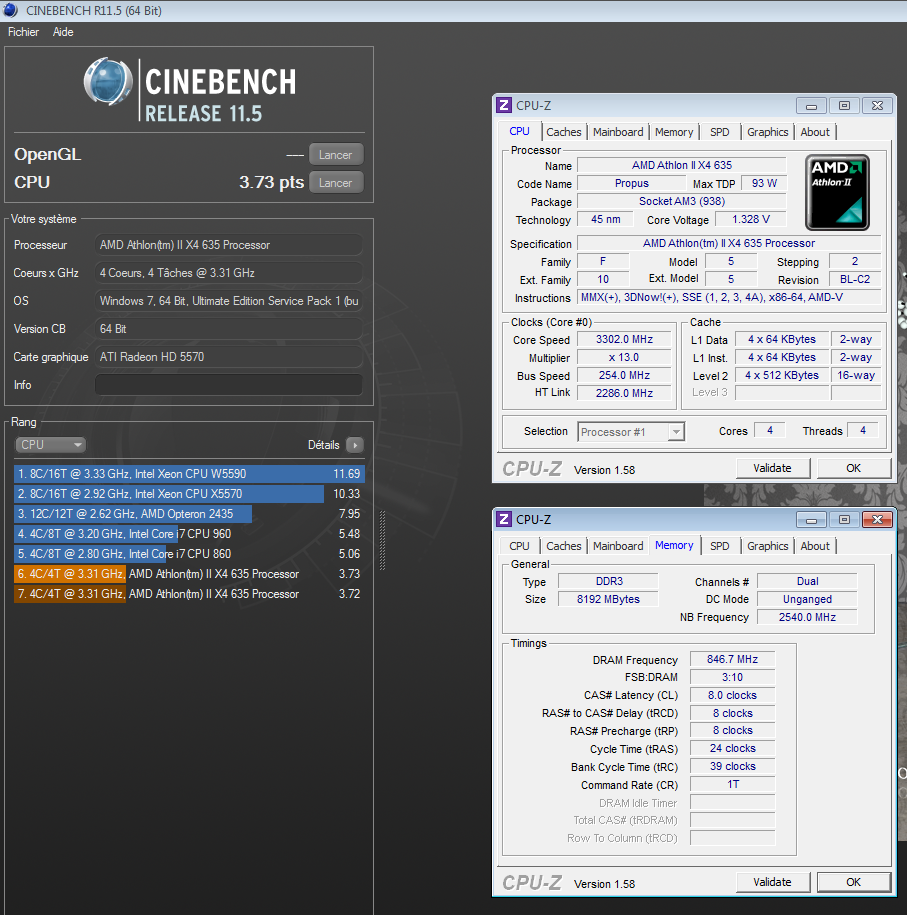Click Validate in the lower CPU-Z window
Screen dimensions: 907x915
click(773, 882)
